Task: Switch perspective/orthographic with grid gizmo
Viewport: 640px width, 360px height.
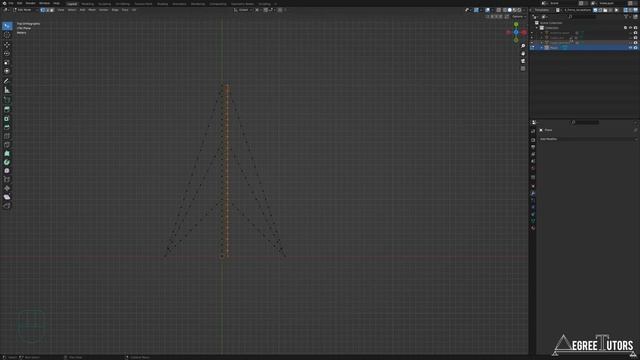Action: point(523,69)
